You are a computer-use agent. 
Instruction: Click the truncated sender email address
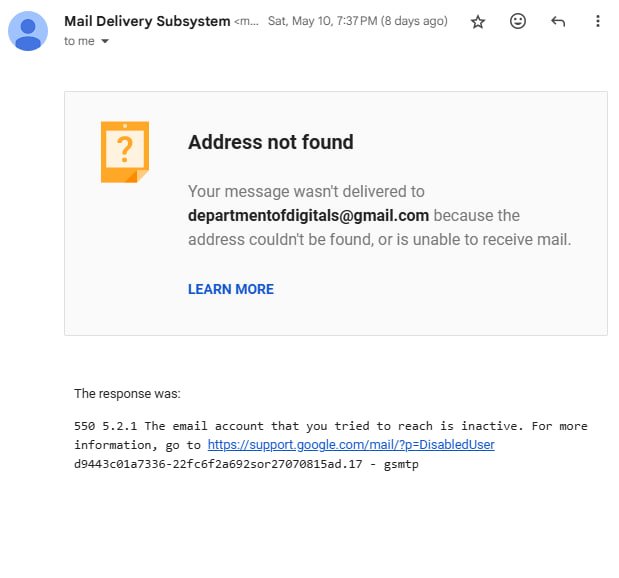(x=247, y=22)
